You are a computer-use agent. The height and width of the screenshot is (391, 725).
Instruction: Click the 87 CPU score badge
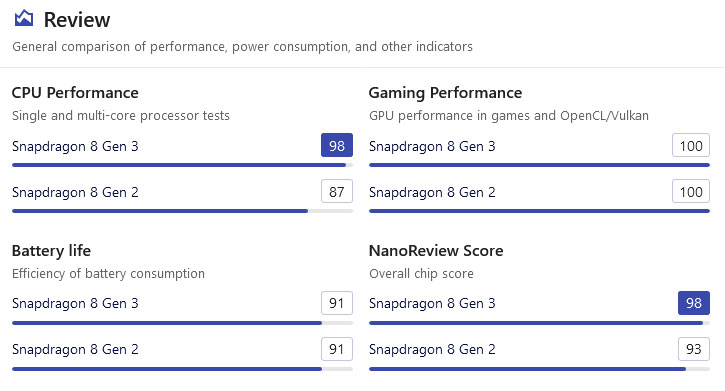click(337, 191)
